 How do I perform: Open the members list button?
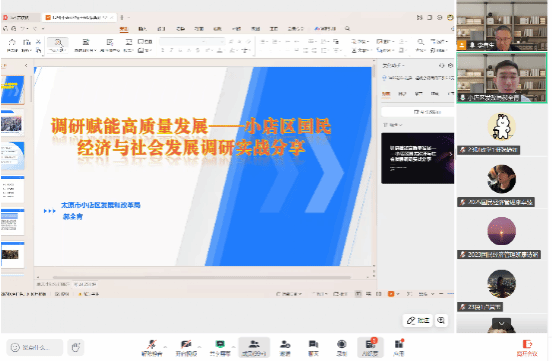pyautogui.click(x=254, y=347)
